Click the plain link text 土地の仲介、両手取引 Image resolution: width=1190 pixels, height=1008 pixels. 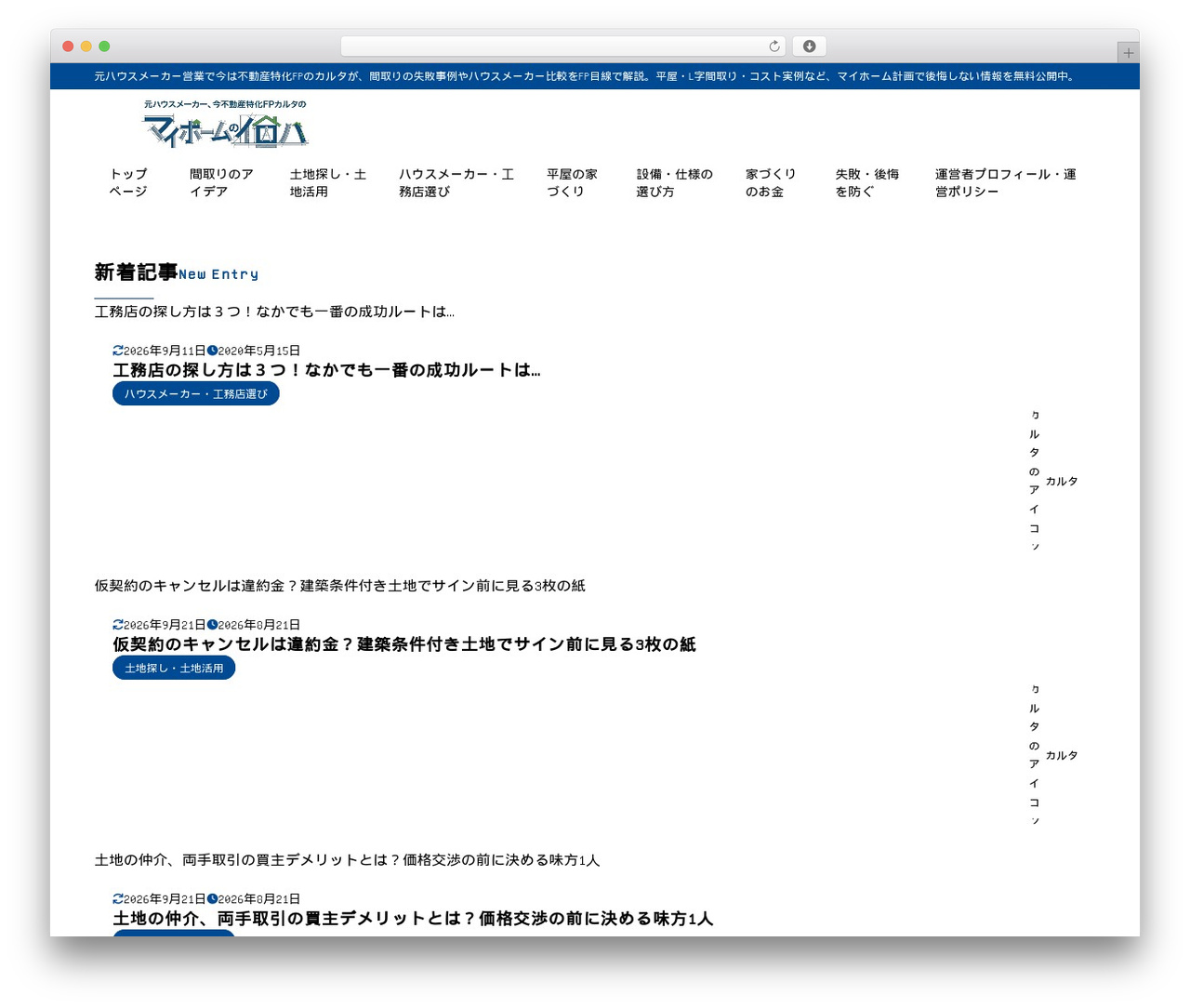tap(347, 860)
